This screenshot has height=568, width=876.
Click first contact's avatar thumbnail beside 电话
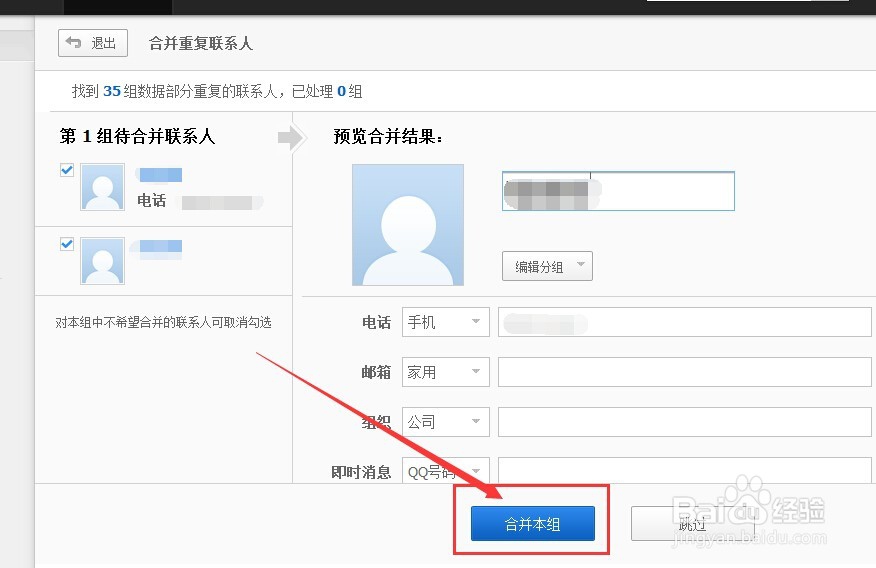click(x=102, y=187)
